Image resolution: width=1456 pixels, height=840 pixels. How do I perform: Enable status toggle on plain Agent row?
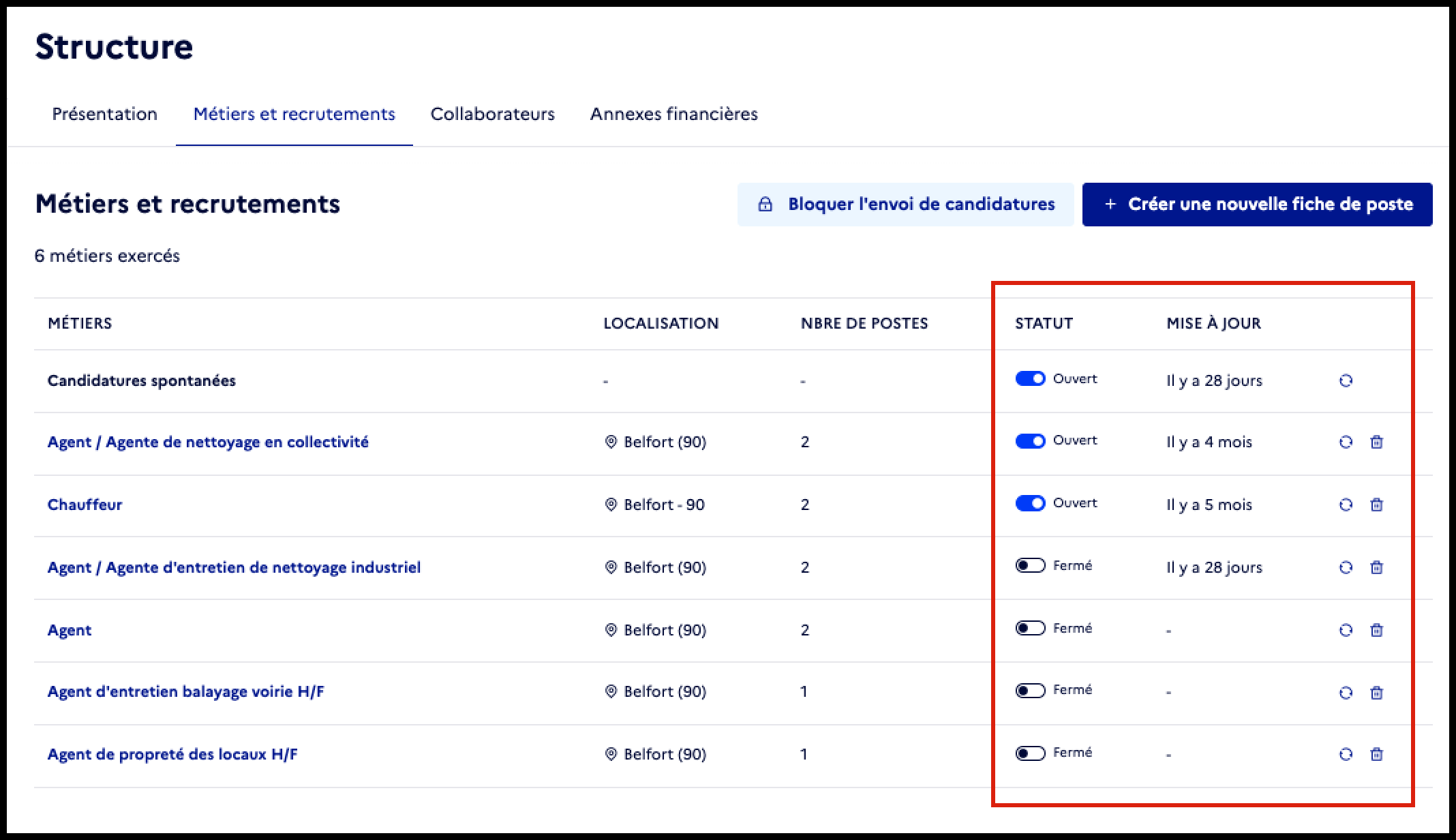coord(1030,628)
